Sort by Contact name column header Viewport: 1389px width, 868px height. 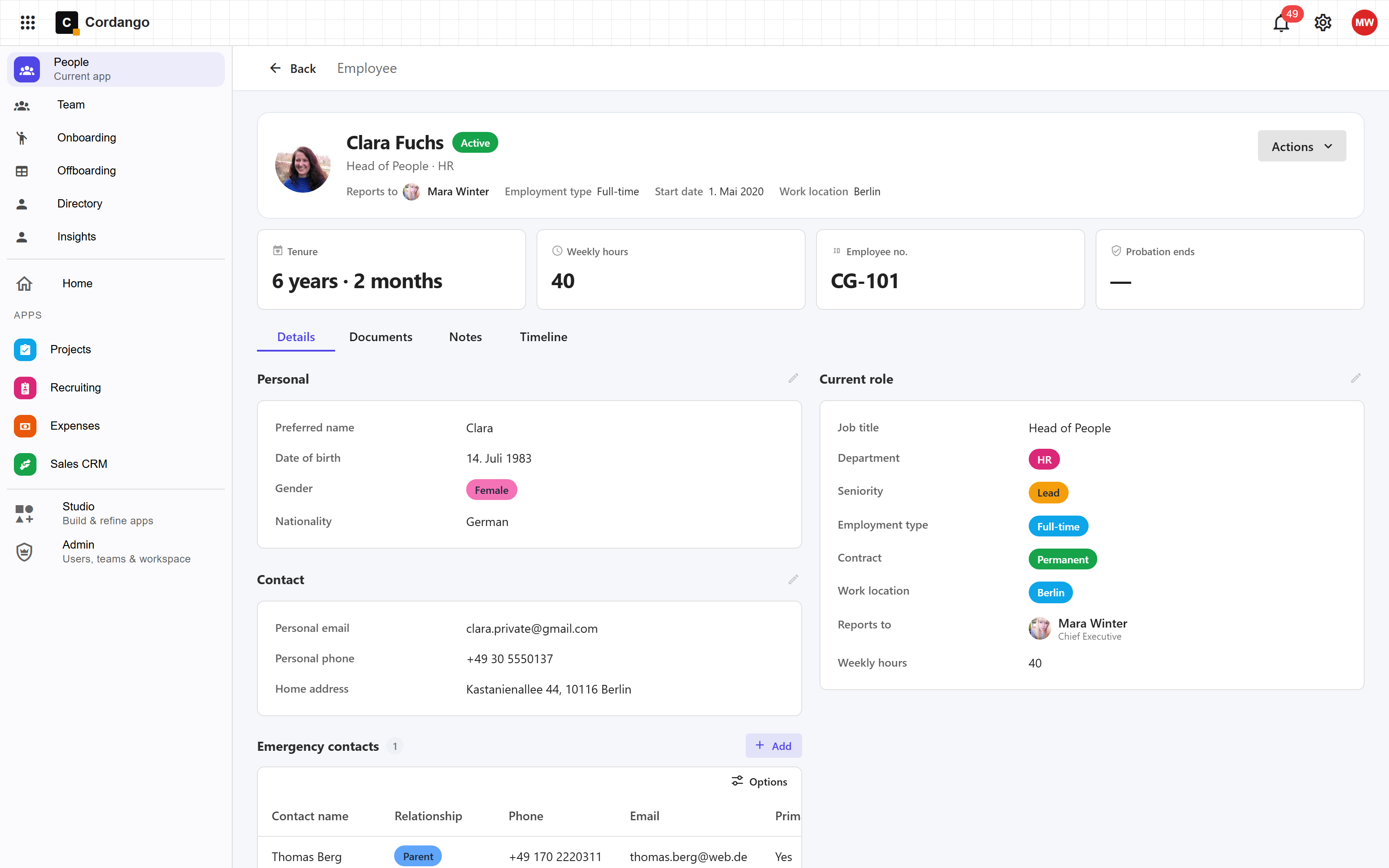309,816
